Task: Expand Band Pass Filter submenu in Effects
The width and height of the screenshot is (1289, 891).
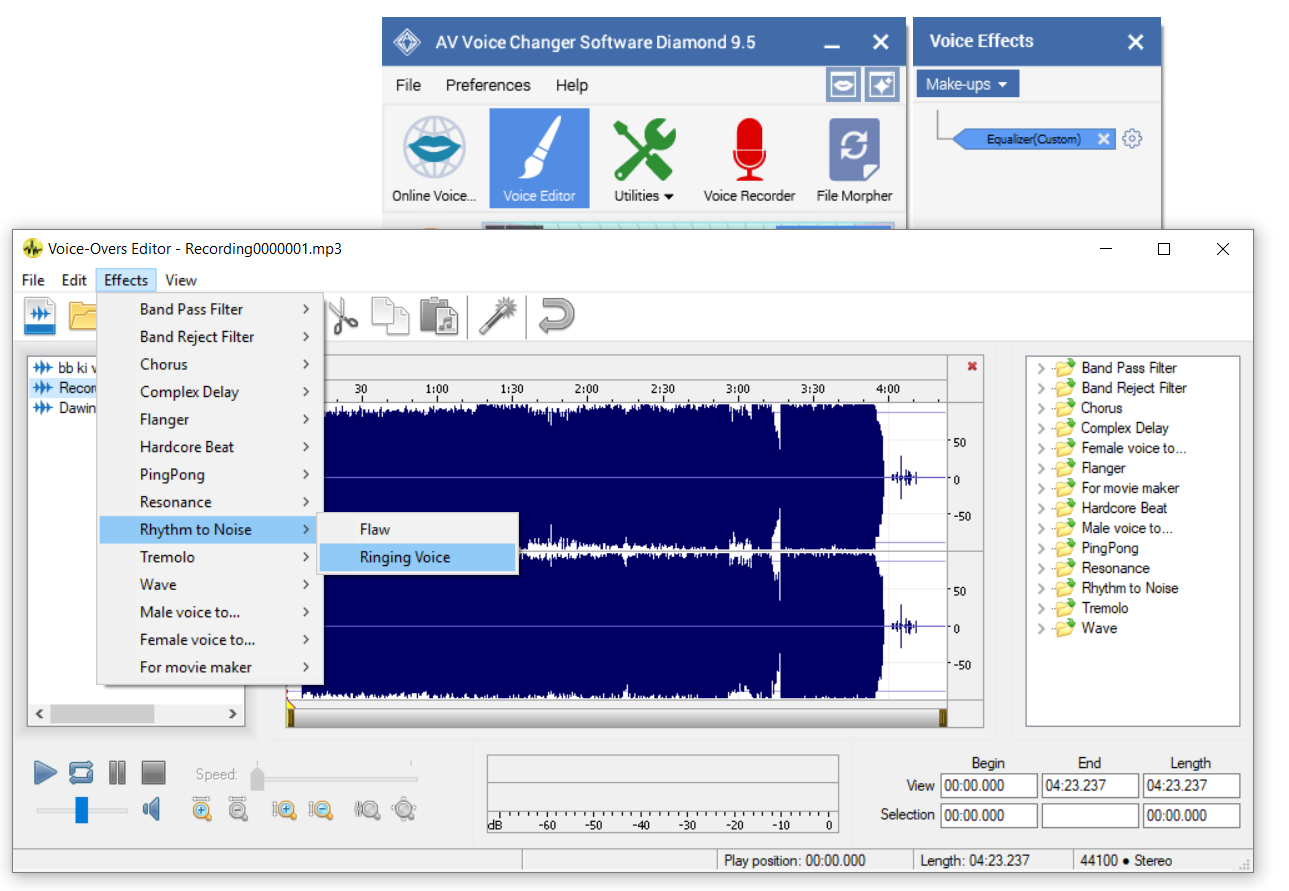Action: coord(210,309)
